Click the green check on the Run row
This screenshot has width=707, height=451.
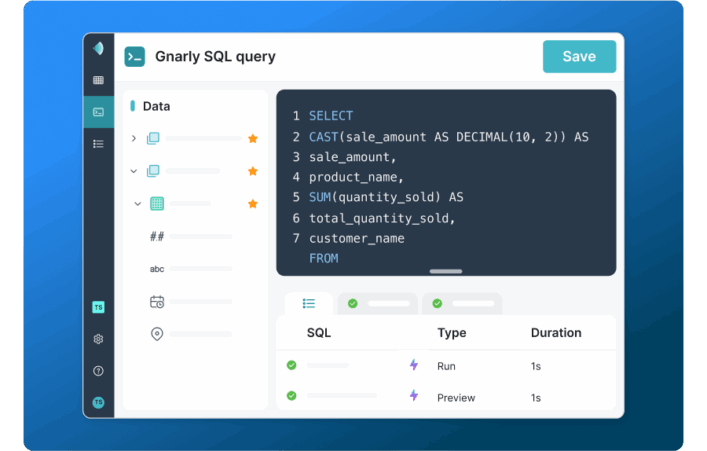click(292, 365)
